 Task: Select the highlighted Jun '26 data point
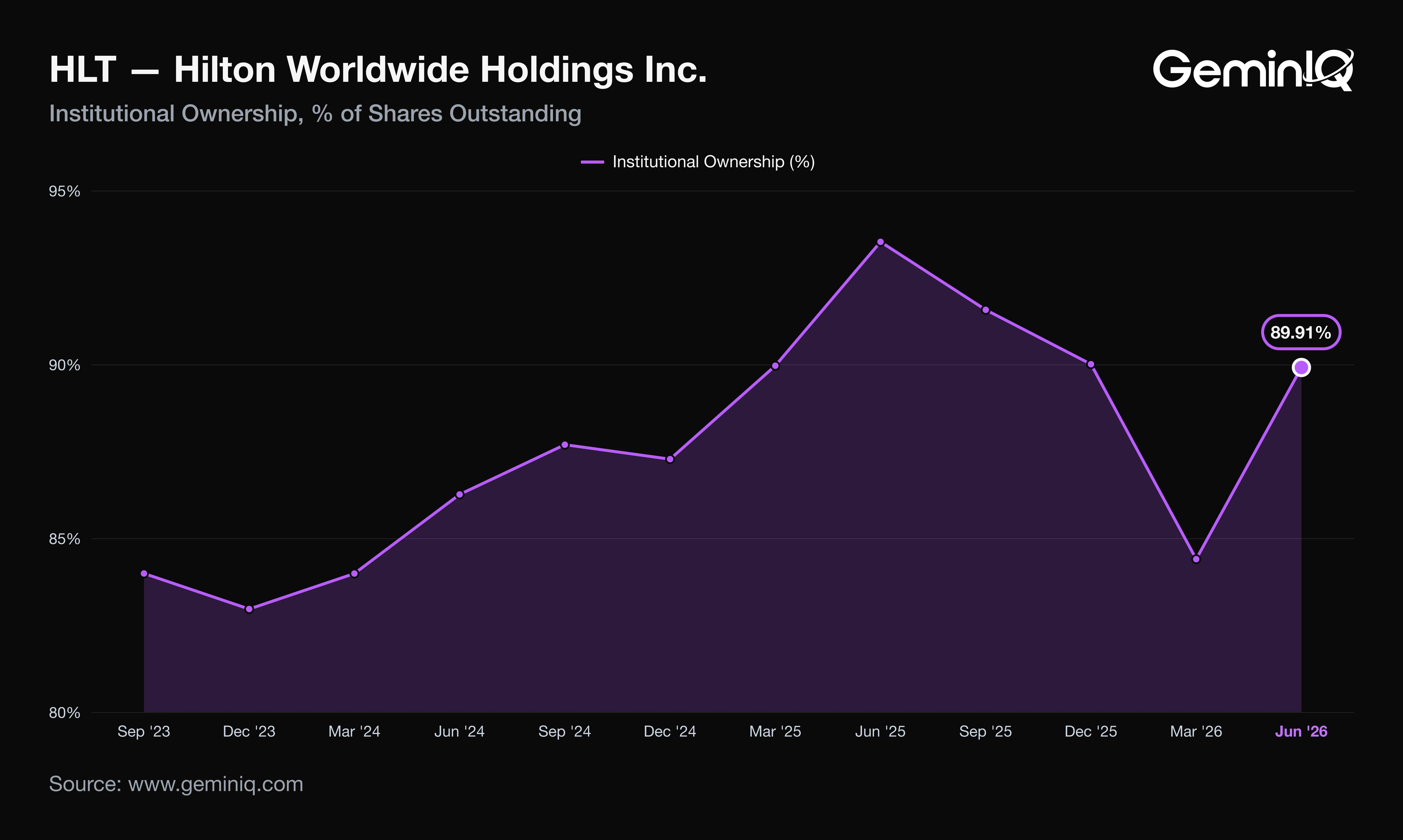point(1301,368)
